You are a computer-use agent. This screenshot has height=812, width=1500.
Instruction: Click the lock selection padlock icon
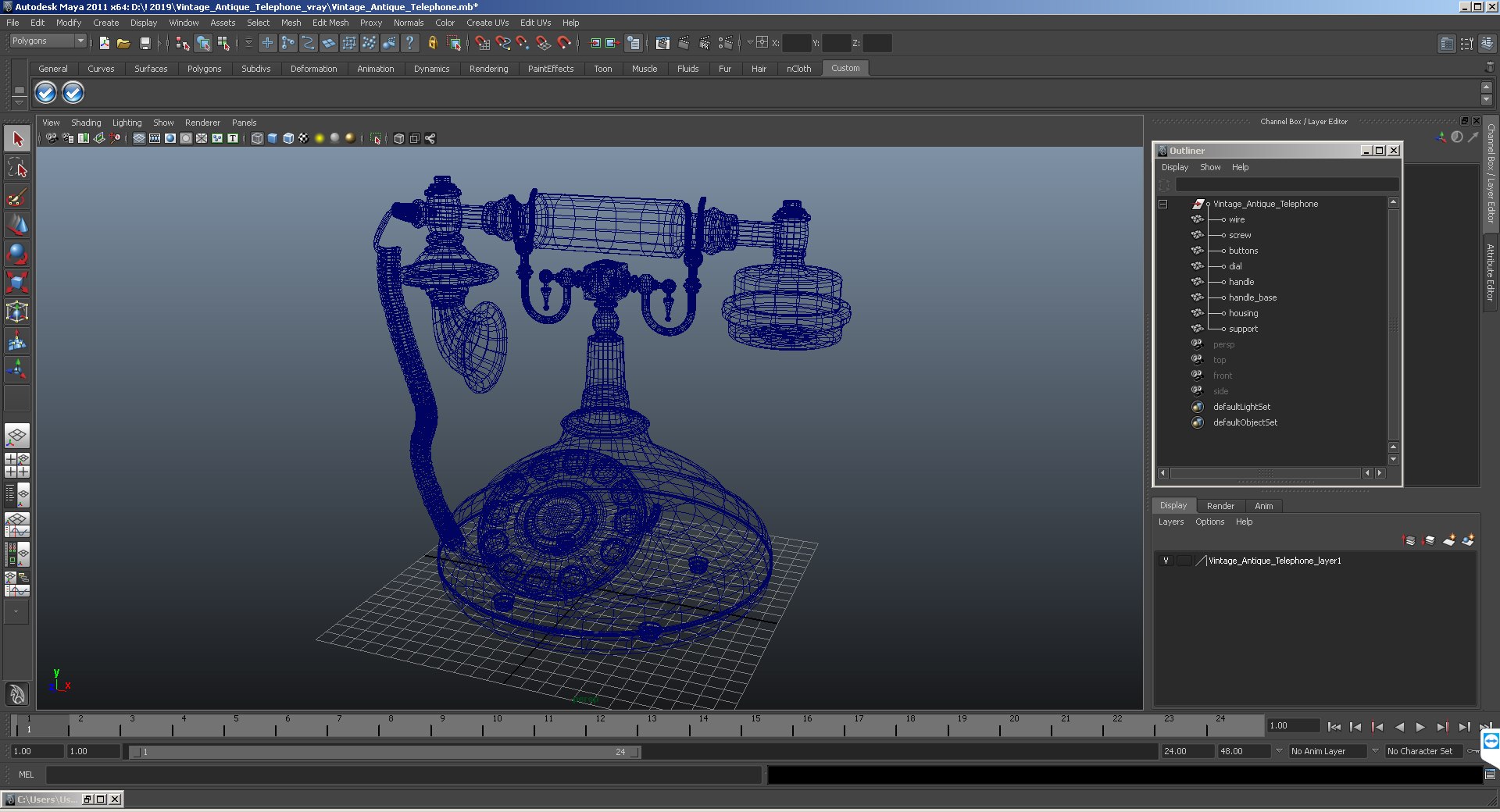click(432, 43)
